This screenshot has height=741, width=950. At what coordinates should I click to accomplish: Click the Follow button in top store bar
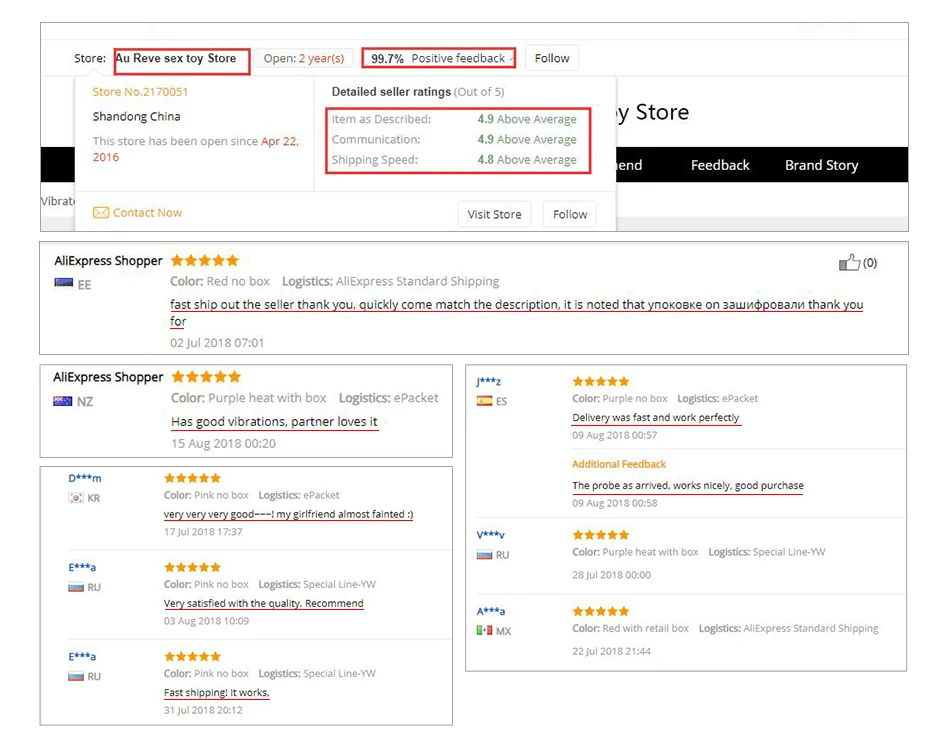pos(552,58)
